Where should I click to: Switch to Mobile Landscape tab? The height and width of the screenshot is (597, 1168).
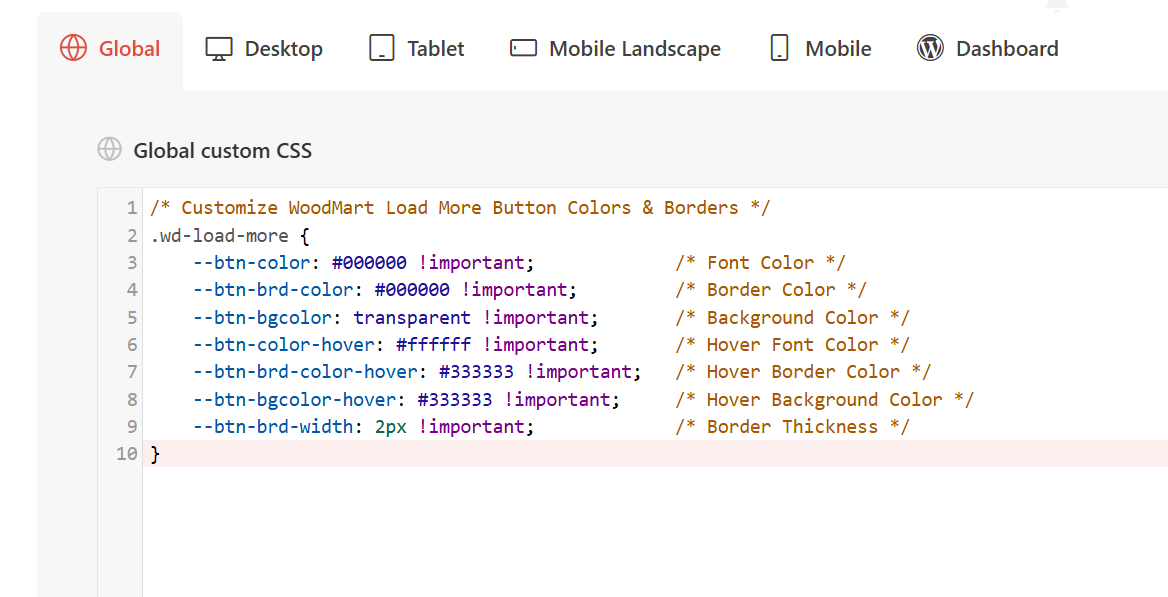coord(615,49)
